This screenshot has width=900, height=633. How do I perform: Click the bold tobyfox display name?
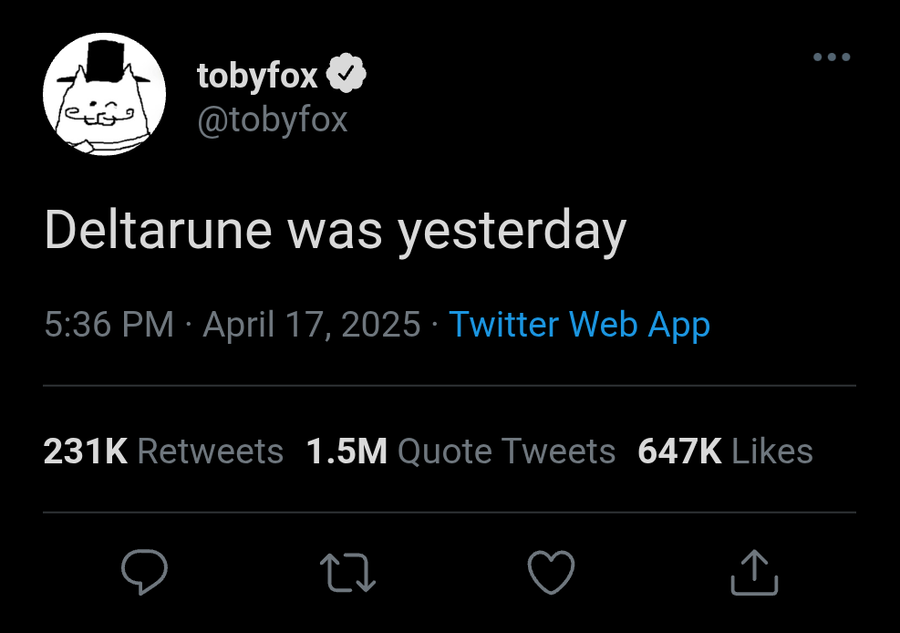(x=258, y=75)
